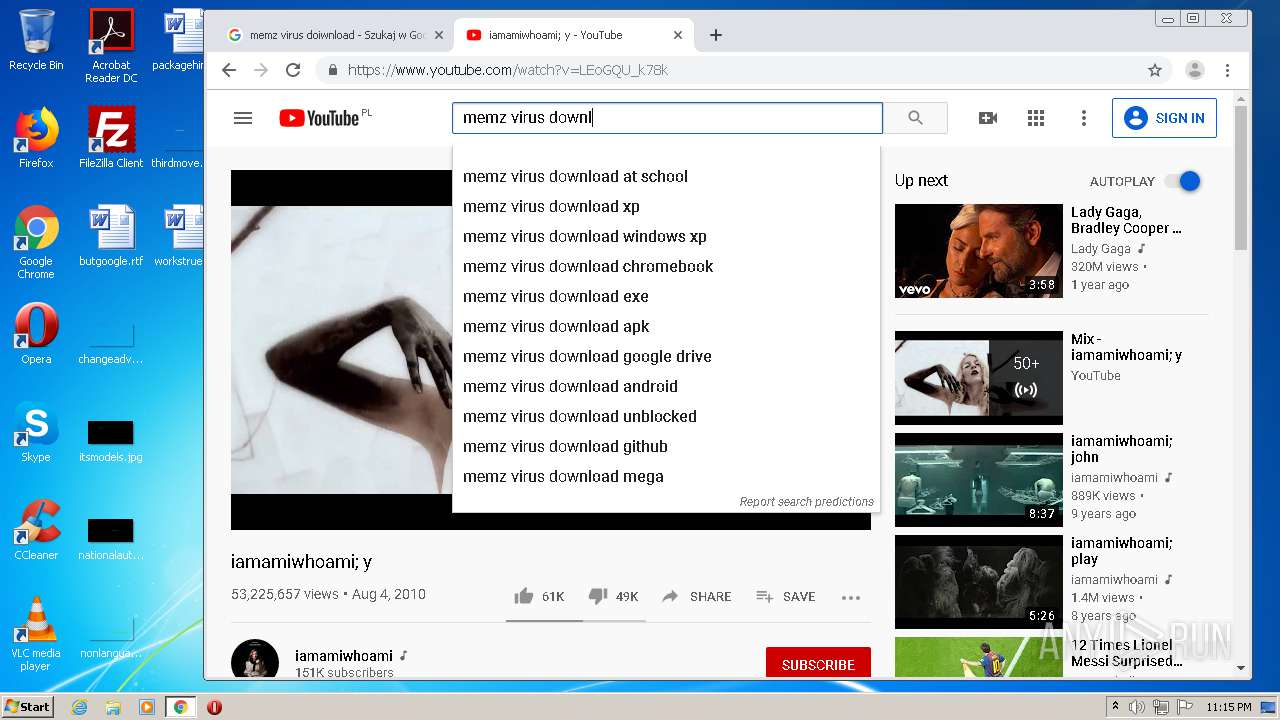The height and width of the screenshot is (720, 1280).
Task: Choose suggestion 'memz virus download at school'
Action: [666, 176]
